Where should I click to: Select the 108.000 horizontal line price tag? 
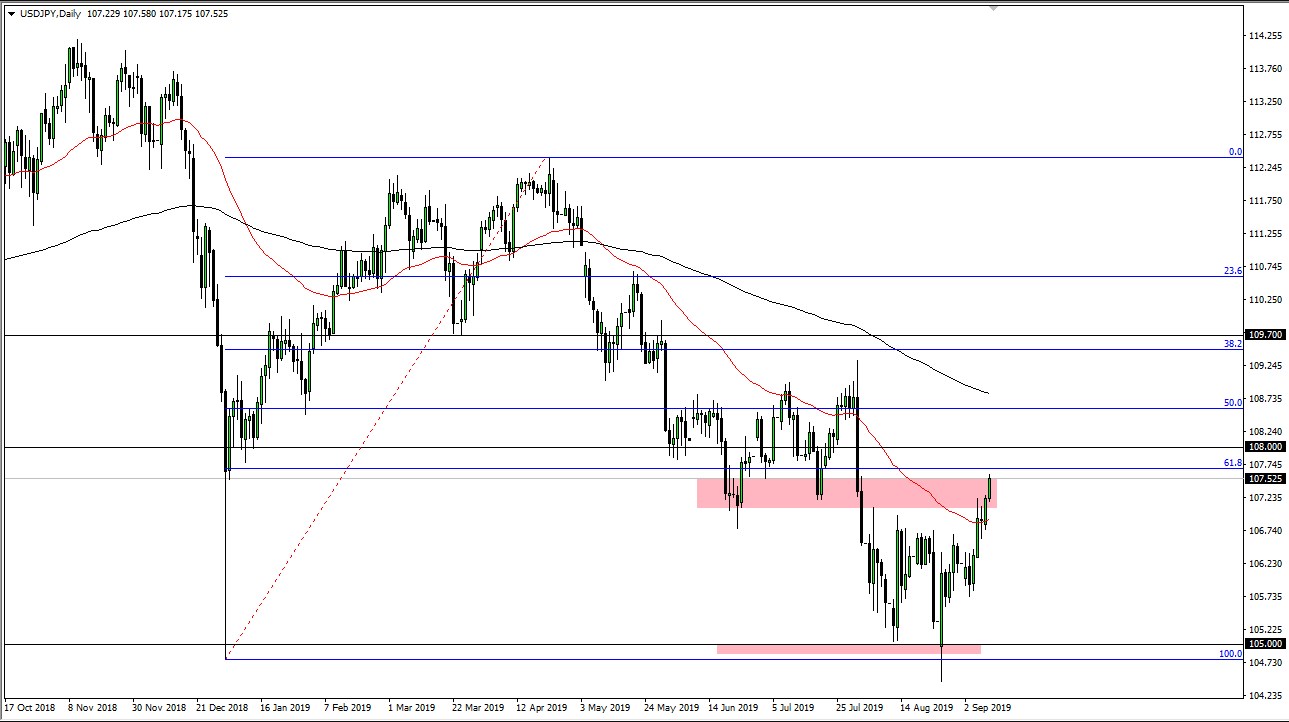point(1265,447)
